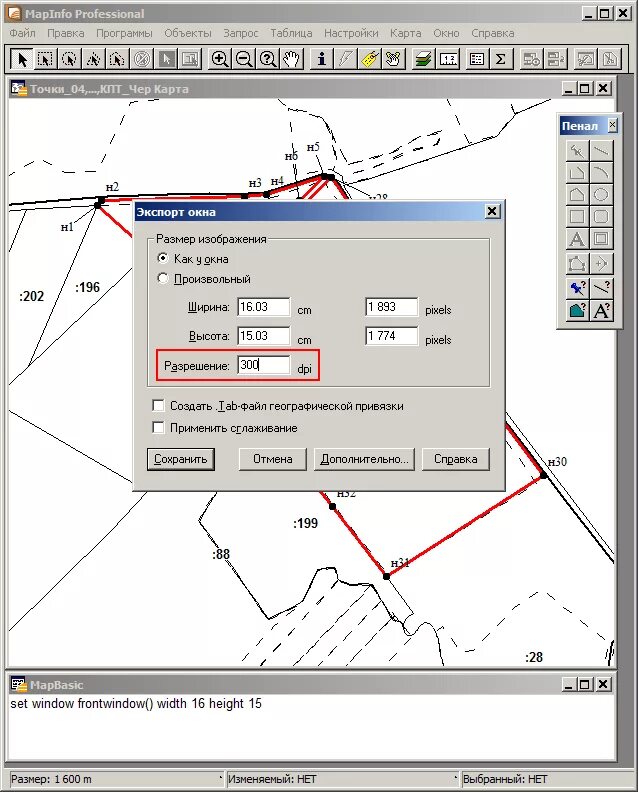Click the width pixels field showing 1 893
This screenshot has width=638, height=792.
tap(391, 307)
